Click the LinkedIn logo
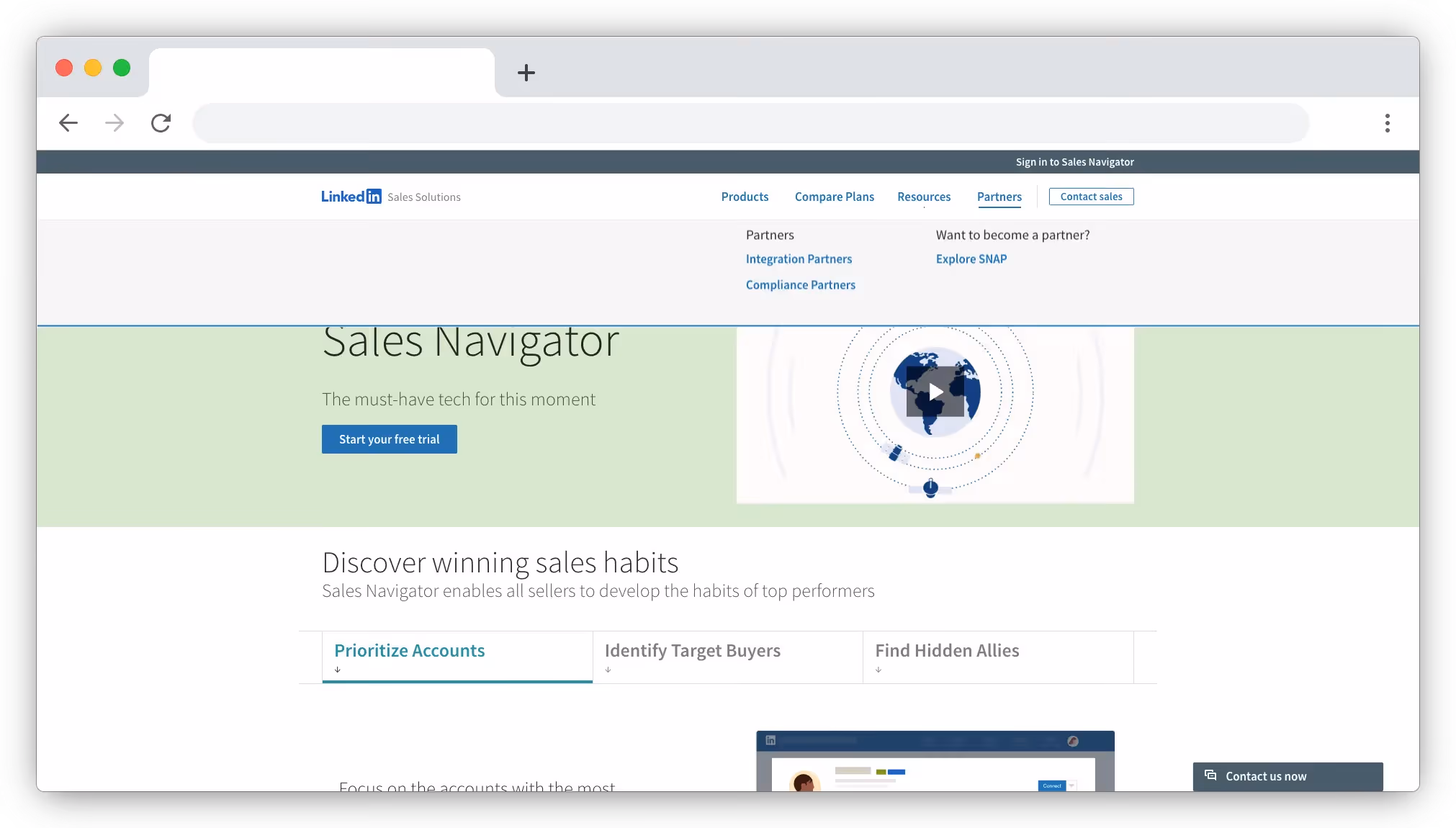 click(351, 196)
